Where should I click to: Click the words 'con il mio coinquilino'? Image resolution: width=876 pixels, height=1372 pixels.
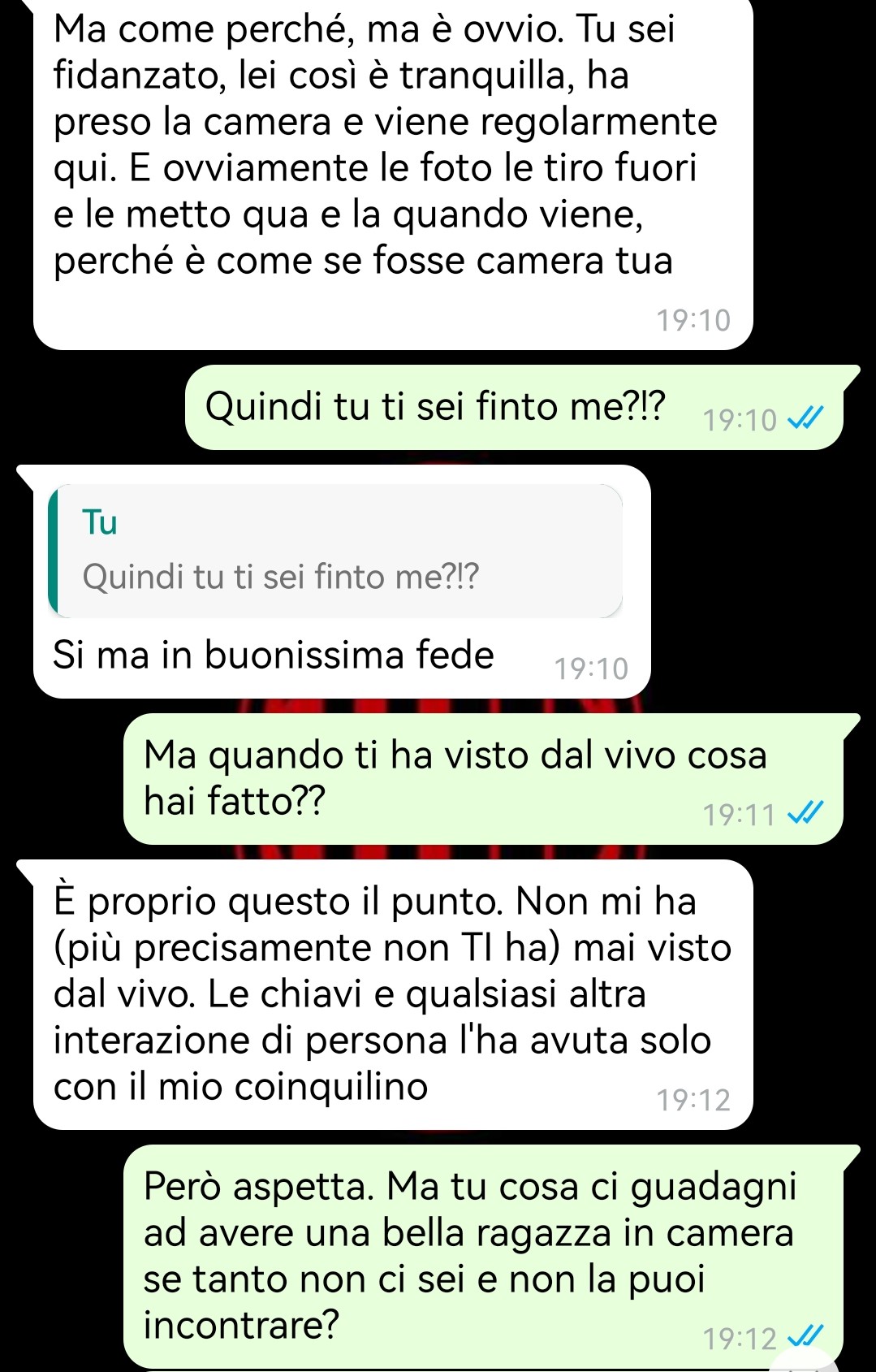[240, 1086]
